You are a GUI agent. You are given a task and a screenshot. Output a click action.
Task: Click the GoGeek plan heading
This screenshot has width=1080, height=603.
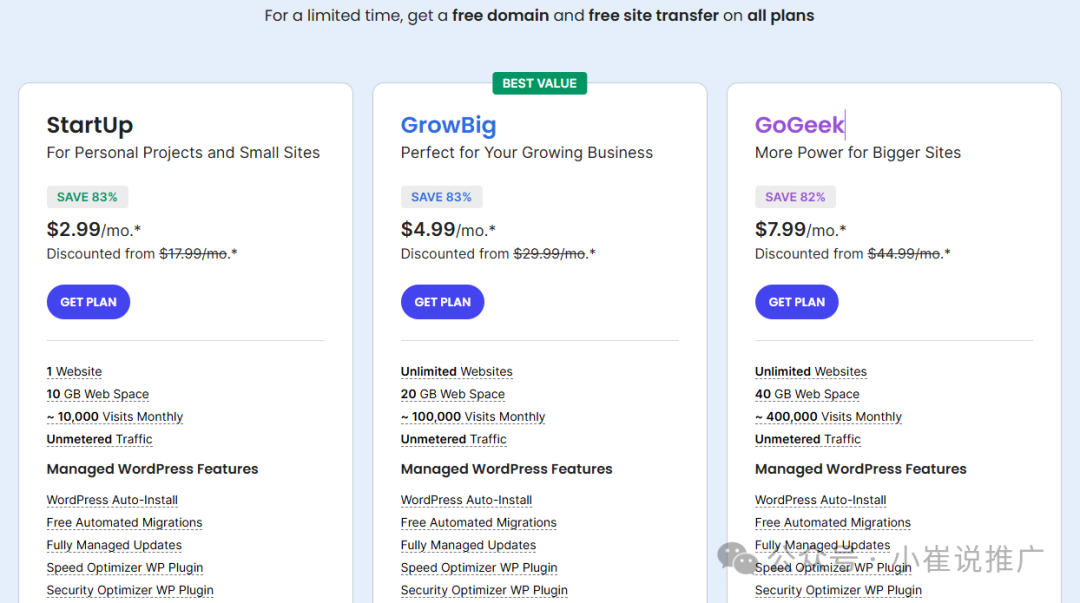click(799, 125)
